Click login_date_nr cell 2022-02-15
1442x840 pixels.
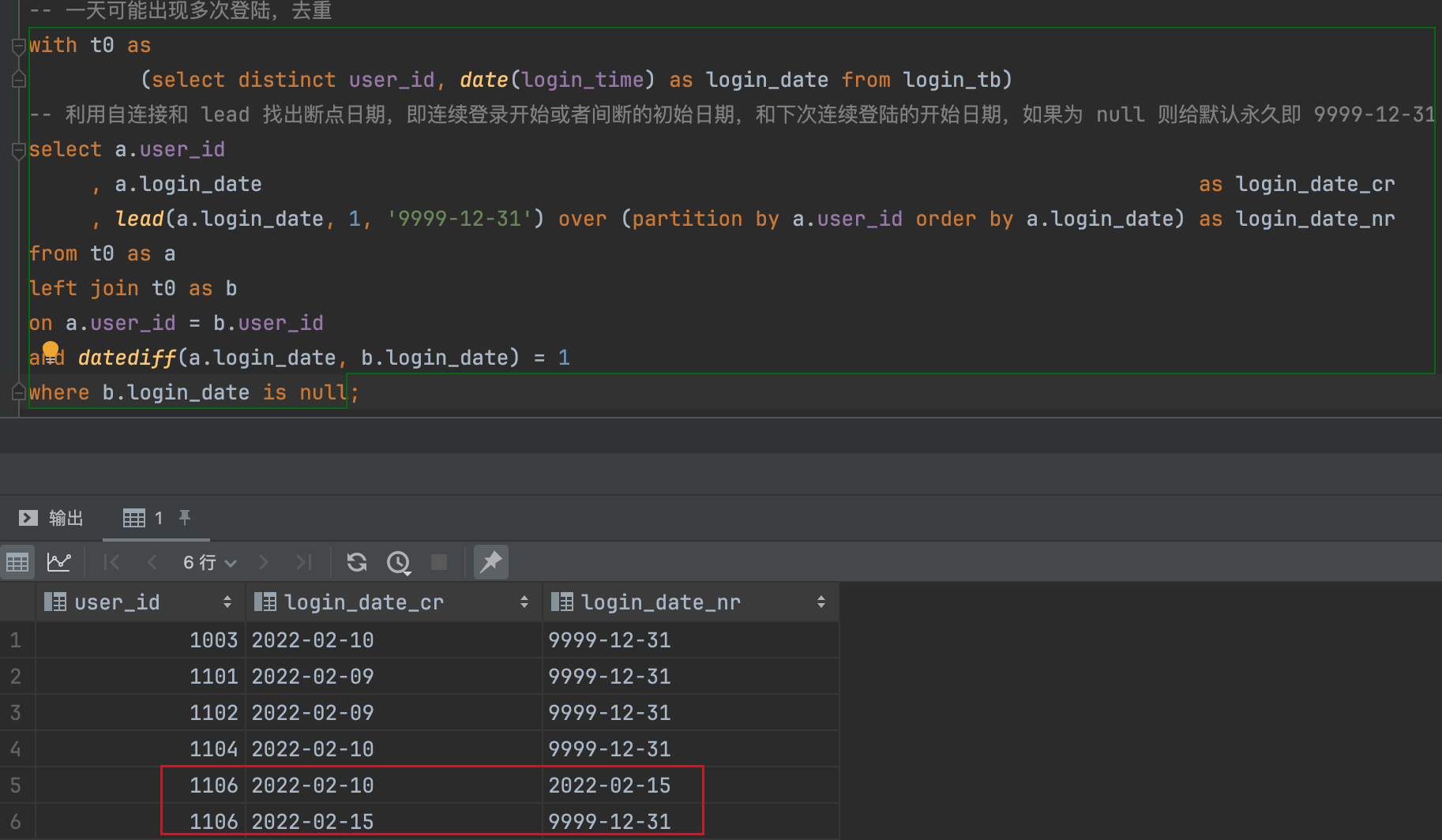pyautogui.click(x=691, y=785)
